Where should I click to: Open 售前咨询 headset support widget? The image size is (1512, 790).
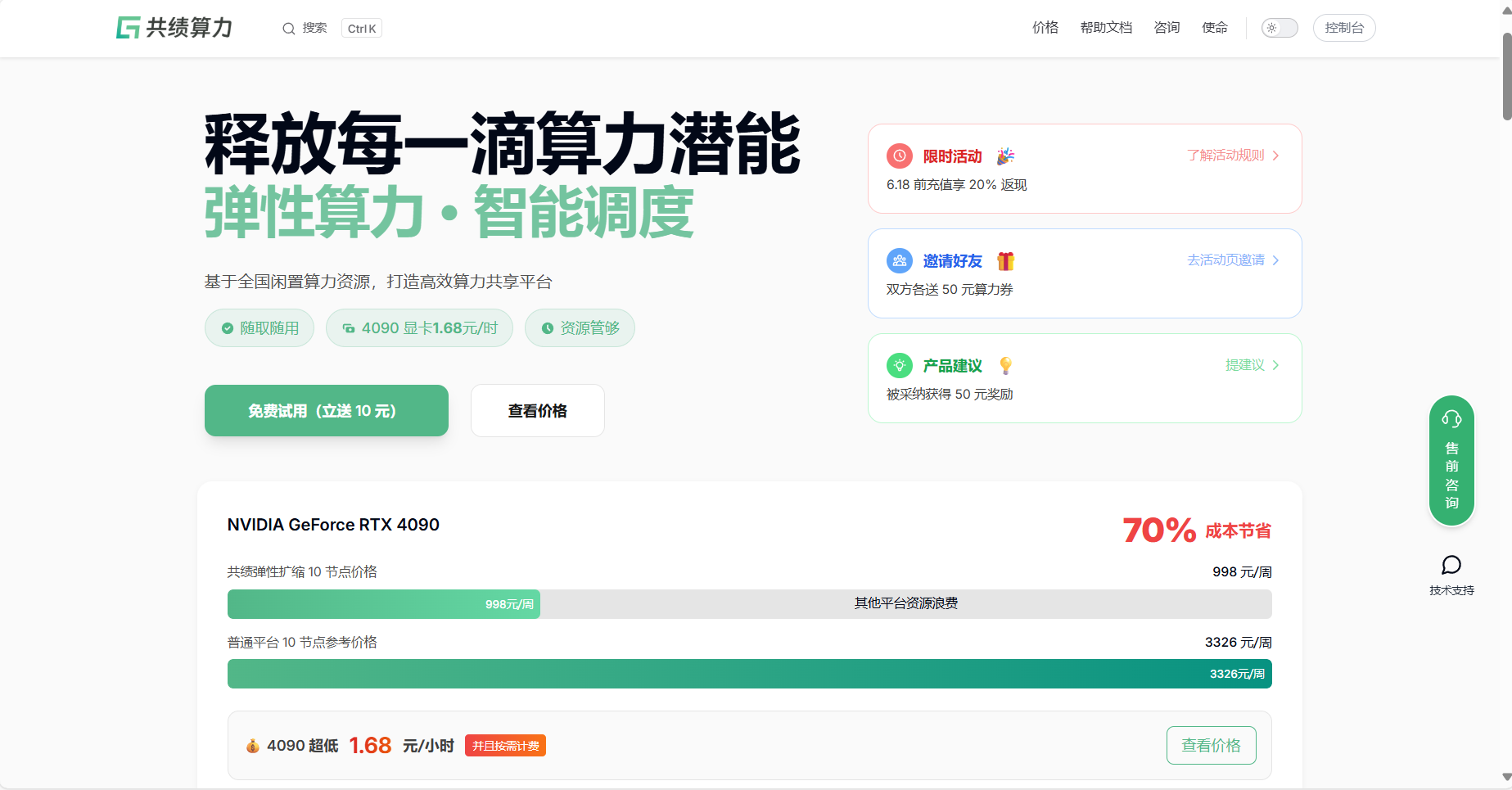pyautogui.click(x=1451, y=461)
